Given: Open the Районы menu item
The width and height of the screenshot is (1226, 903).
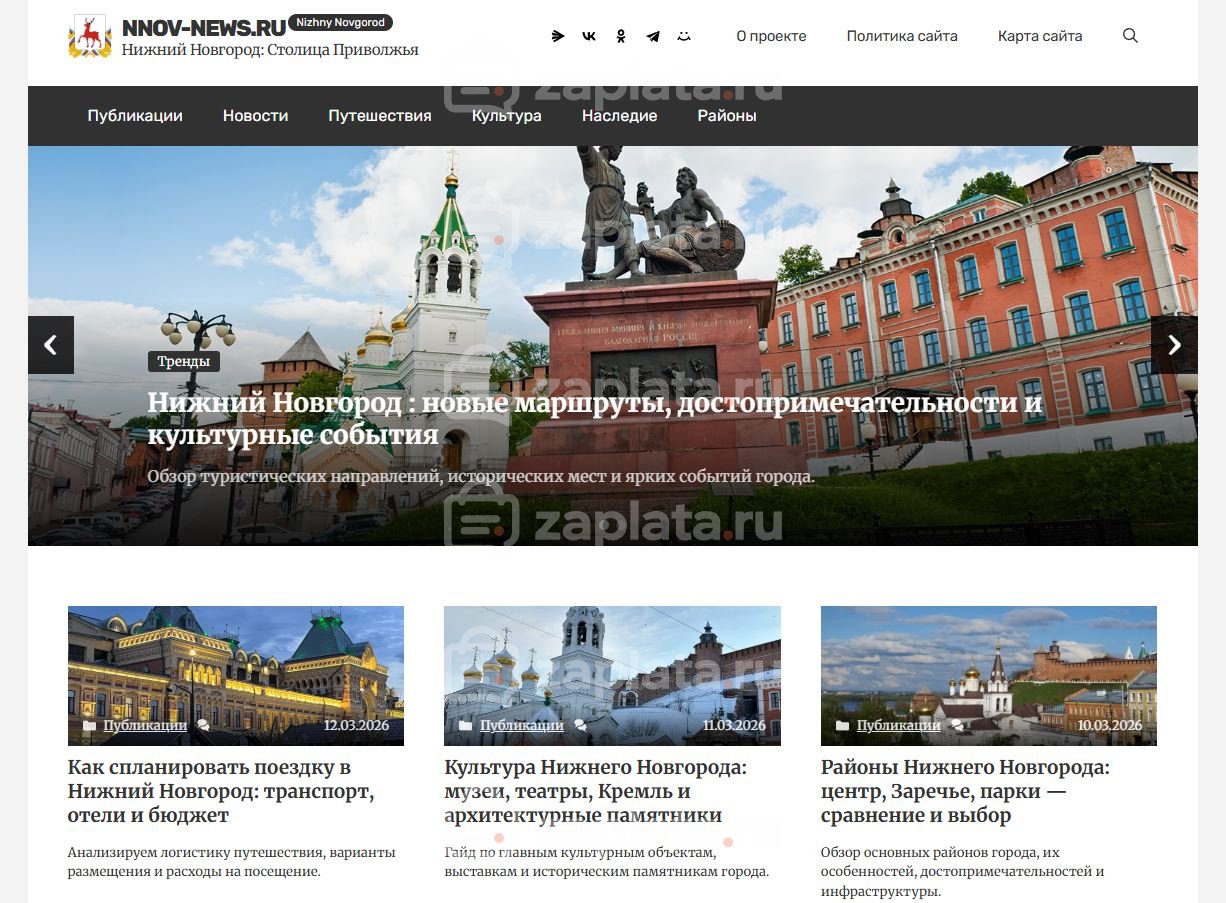Looking at the screenshot, I should point(727,116).
